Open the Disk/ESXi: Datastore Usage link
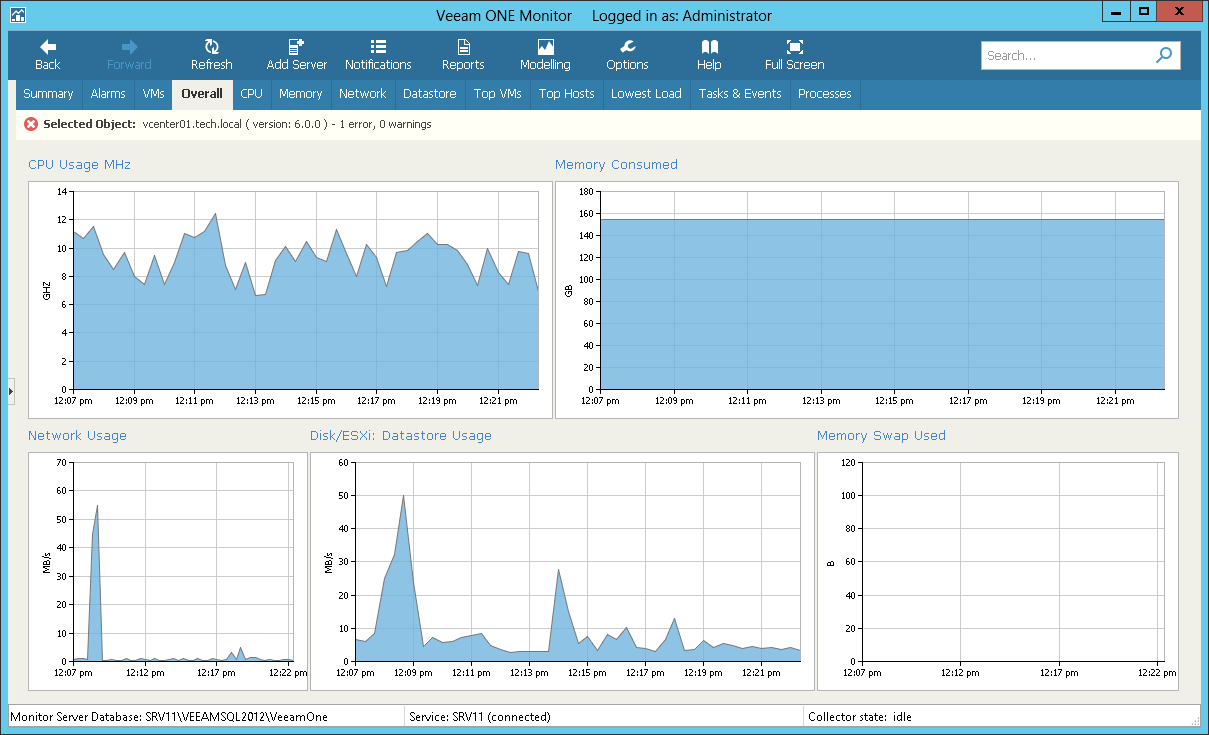This screenshot has height=735, width=1209. pos(401,435)
